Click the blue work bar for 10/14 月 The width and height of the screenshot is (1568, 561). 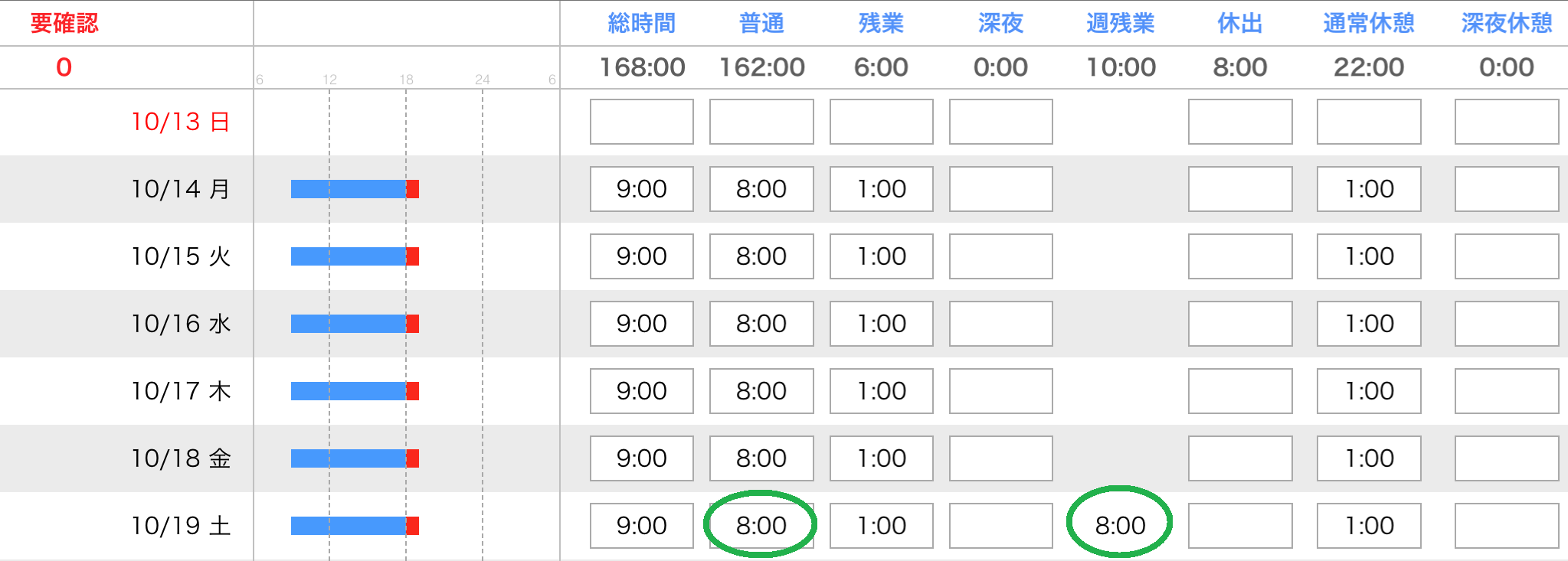click(x=349, y=189)
